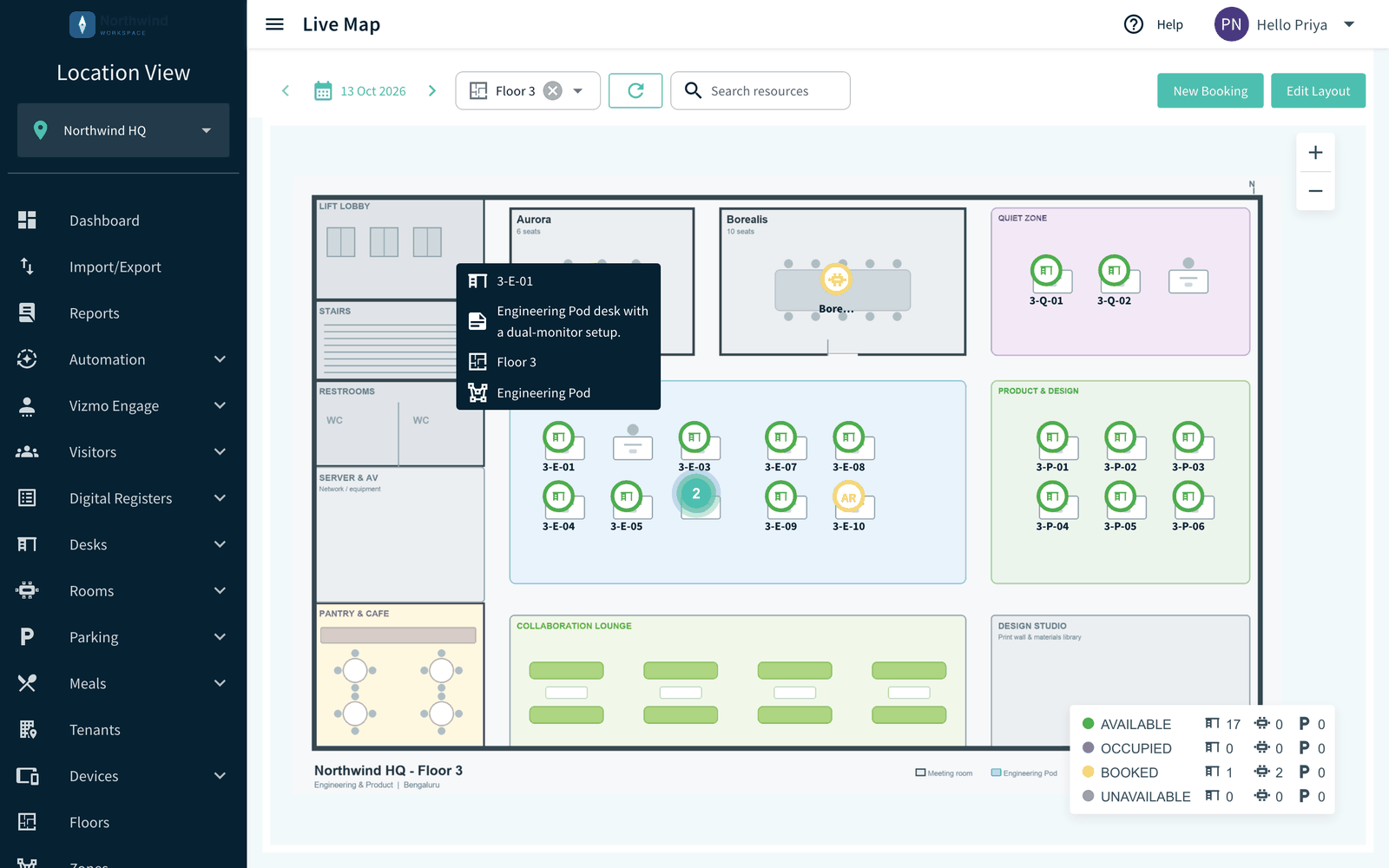Viewport: 1389px width, 868px height.
Task: Click the Northwind Workspace logo
Action: tap(119, 24)
